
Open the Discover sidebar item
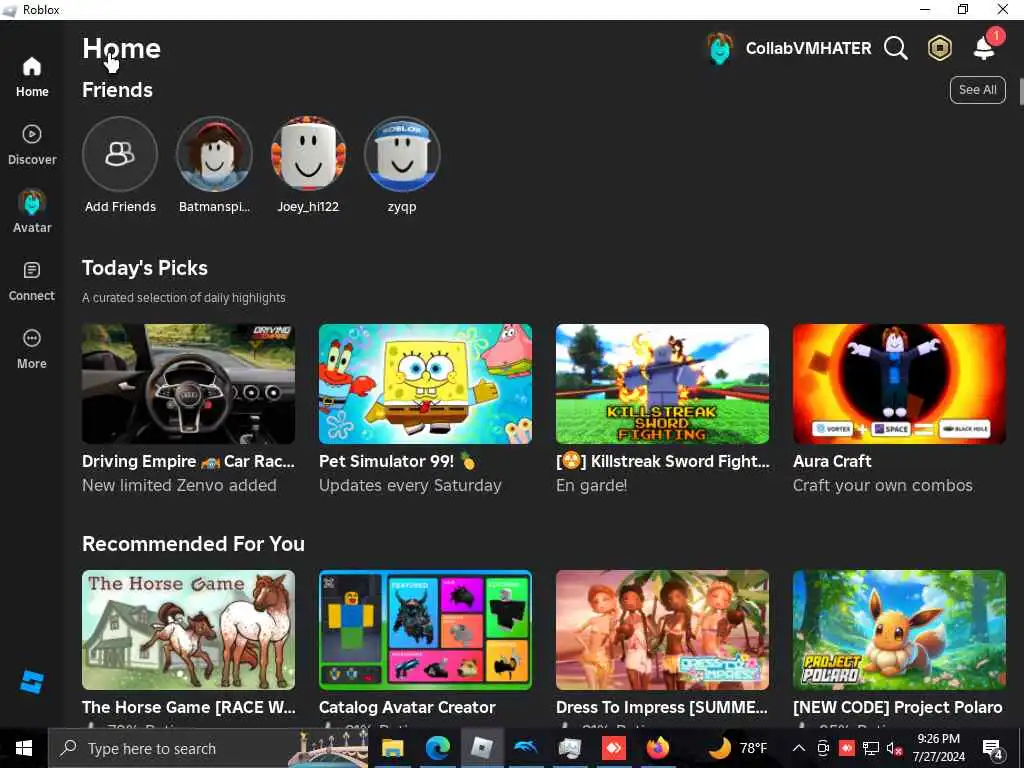click(x=32, y=145)
